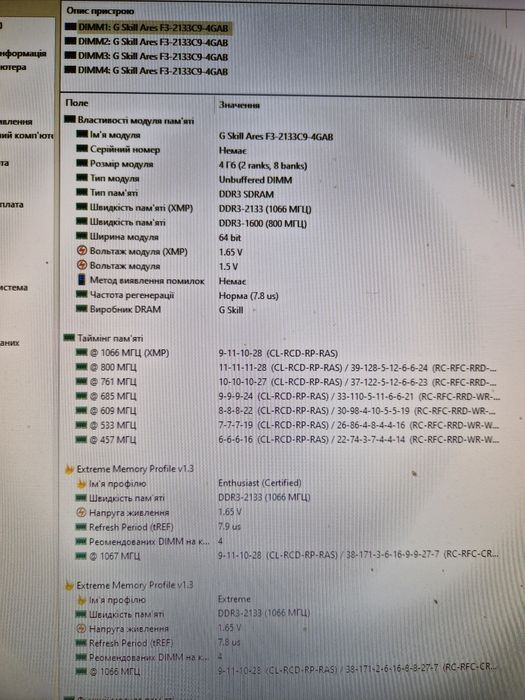525x700 pixels.
Task: Click the icon beside 'Швидкість пам'яті (XMP)'
Action: 82,207
